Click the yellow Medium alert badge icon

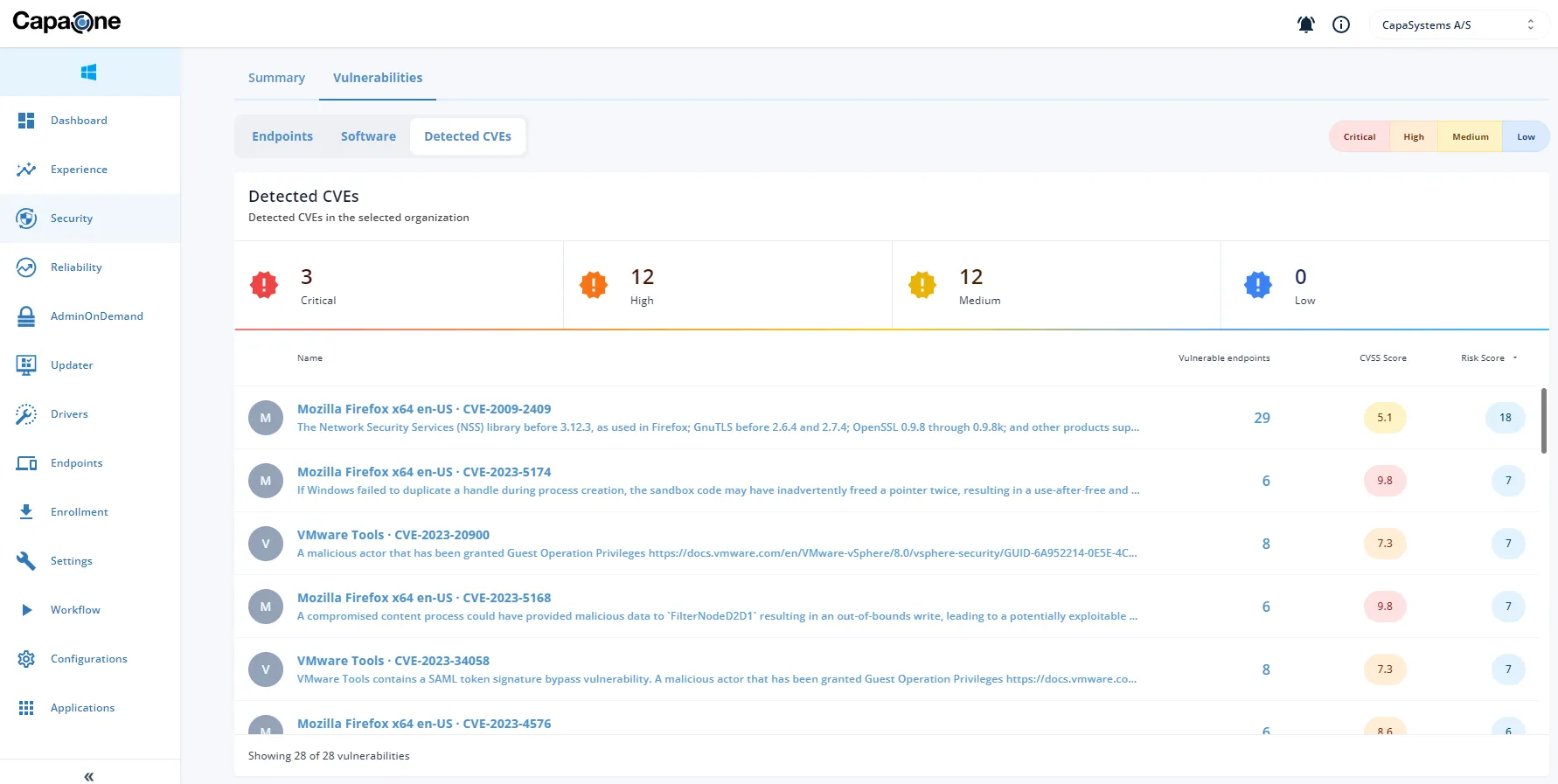tap(922, 285)
